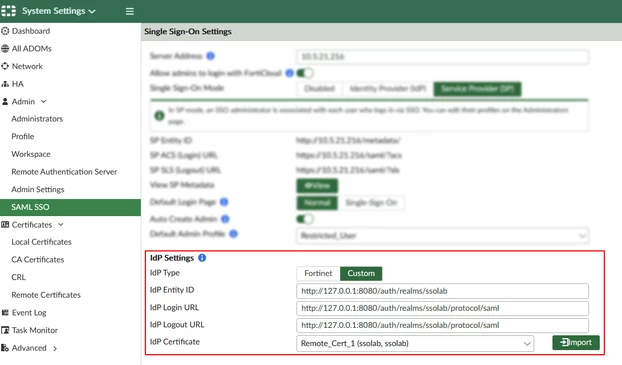Toggle the hamburger sidebar menu icon
The height and width of the screenshot is (365, 622).
[x=130, y=11]
